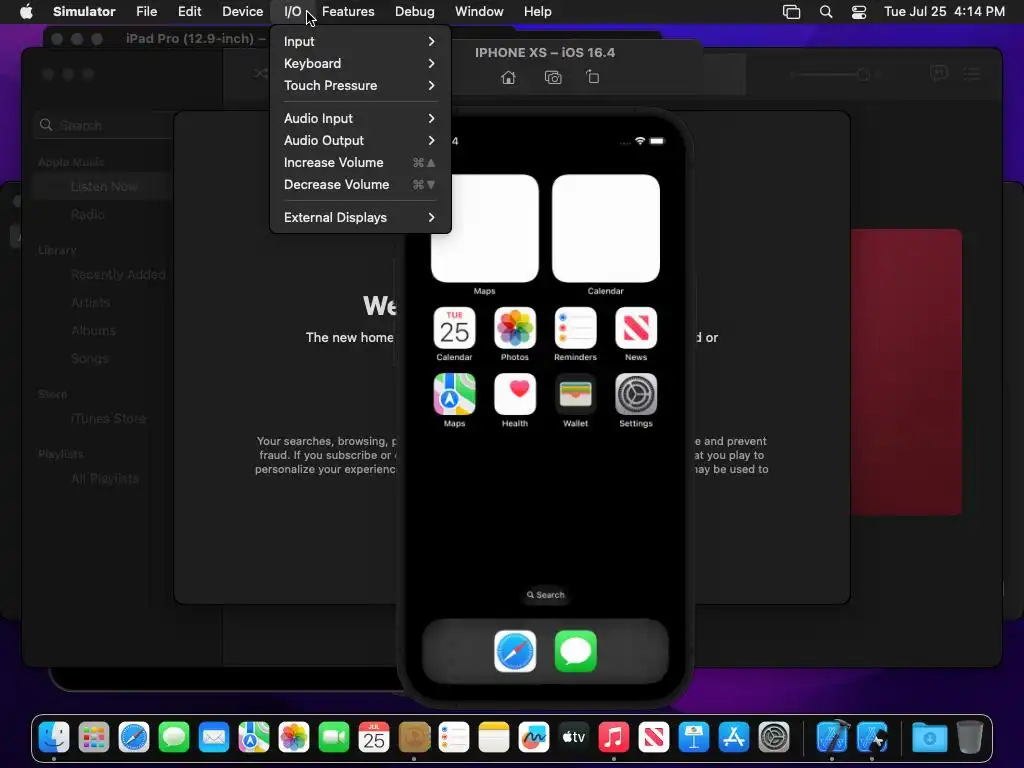This screenshot has height=768, width=1024.
Task: Tap the Search pill on iPhone home screen
Action: click(545, 595)
